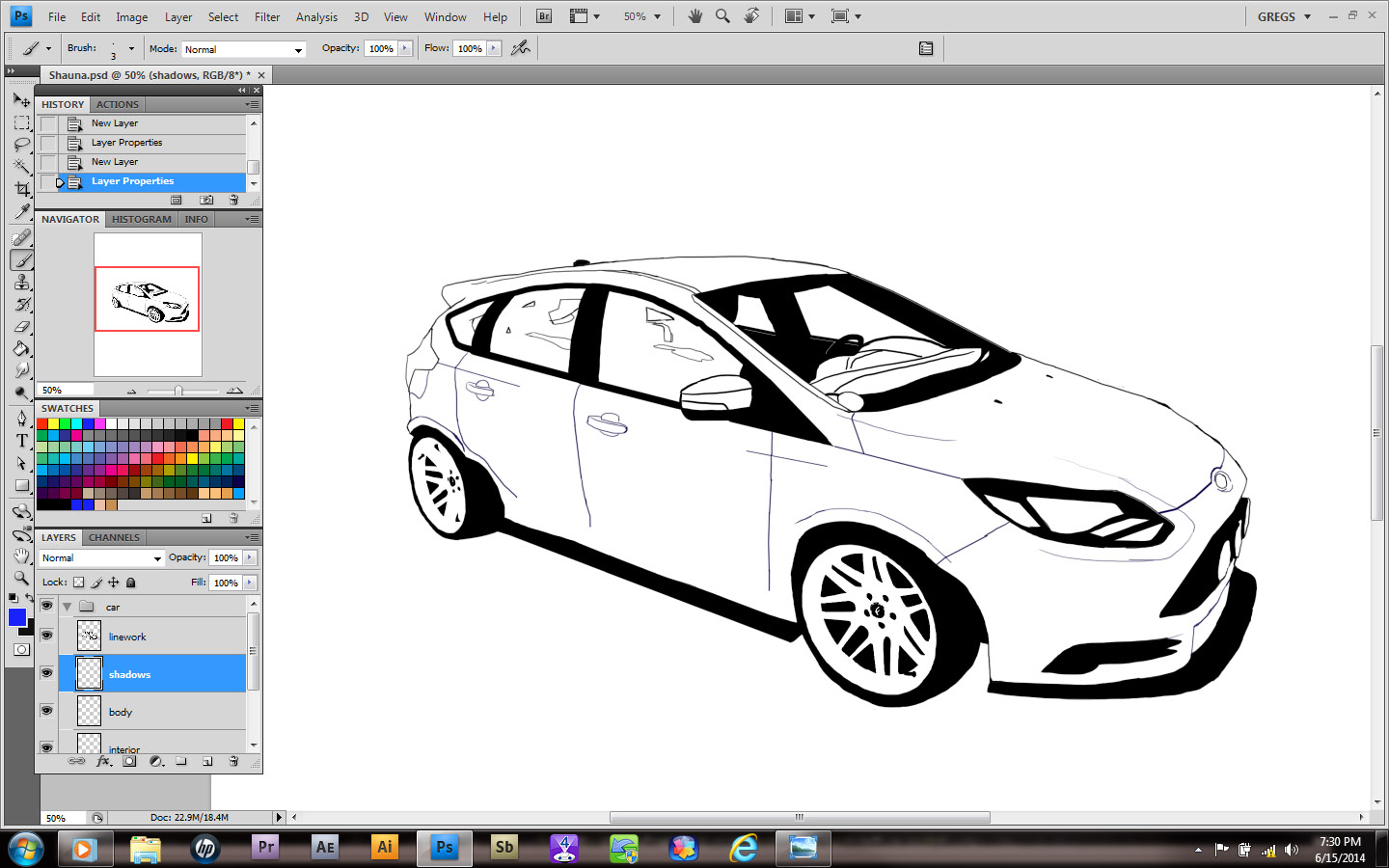
Task: Hide the linework layer
Action: pos(46,636)
